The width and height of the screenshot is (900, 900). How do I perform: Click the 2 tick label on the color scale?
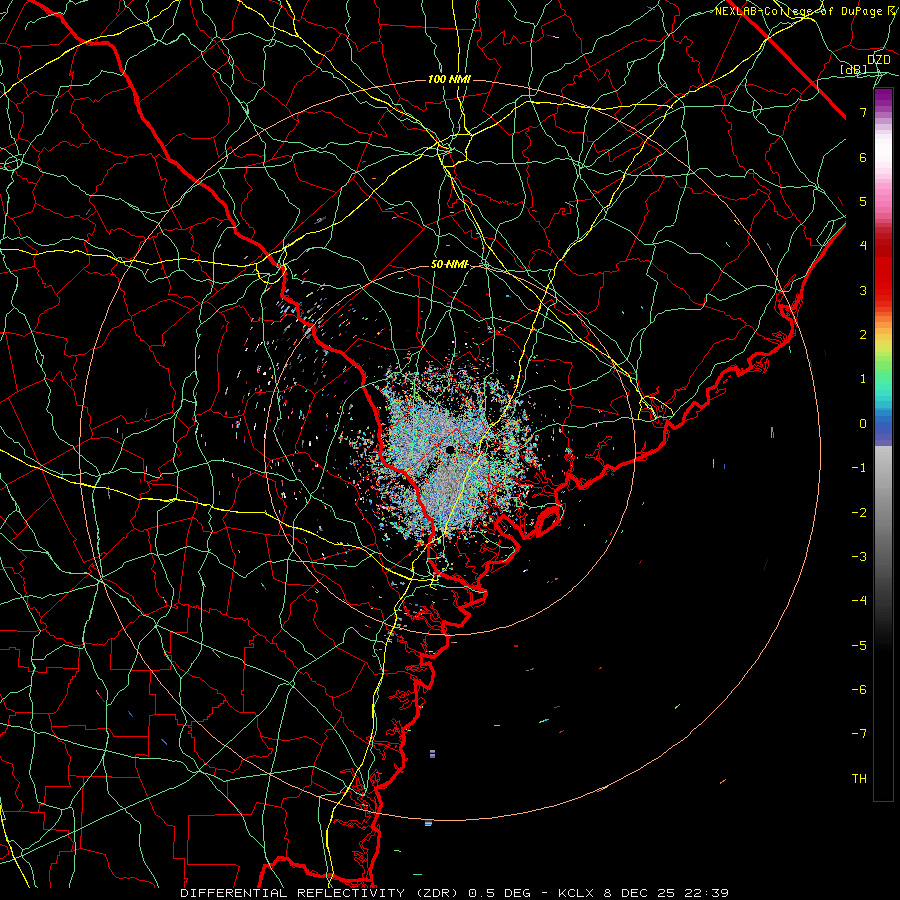863,335
